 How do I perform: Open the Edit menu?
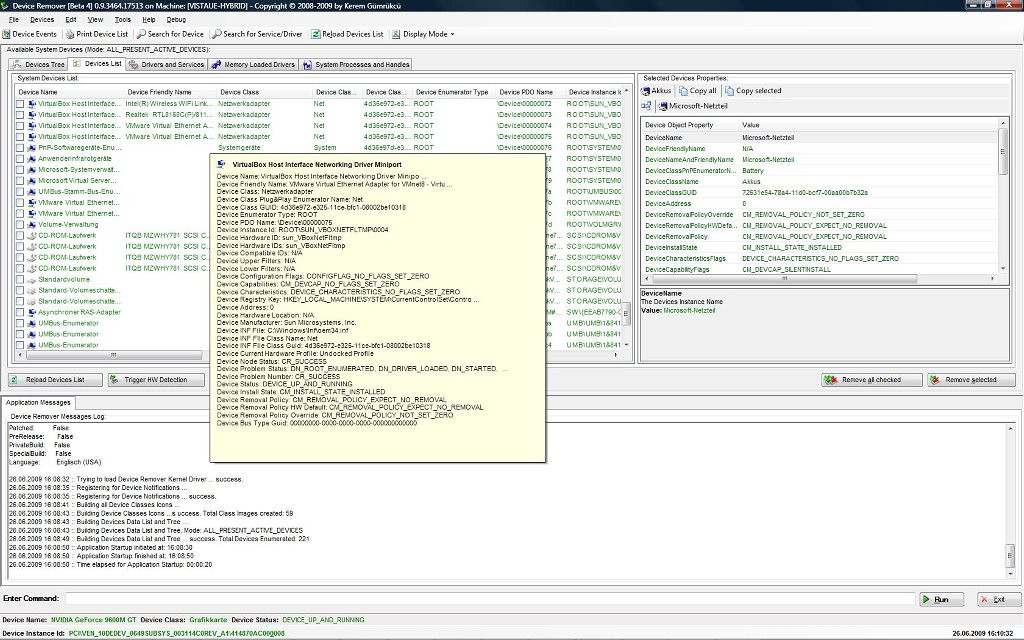(x=71, y=20)
